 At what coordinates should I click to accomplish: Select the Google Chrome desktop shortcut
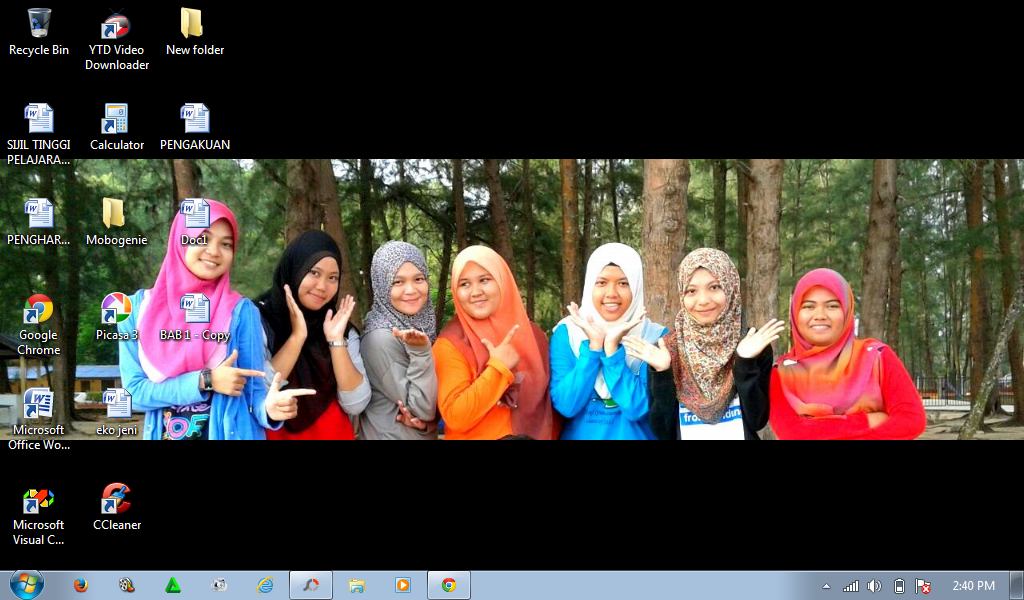(39, 324)
